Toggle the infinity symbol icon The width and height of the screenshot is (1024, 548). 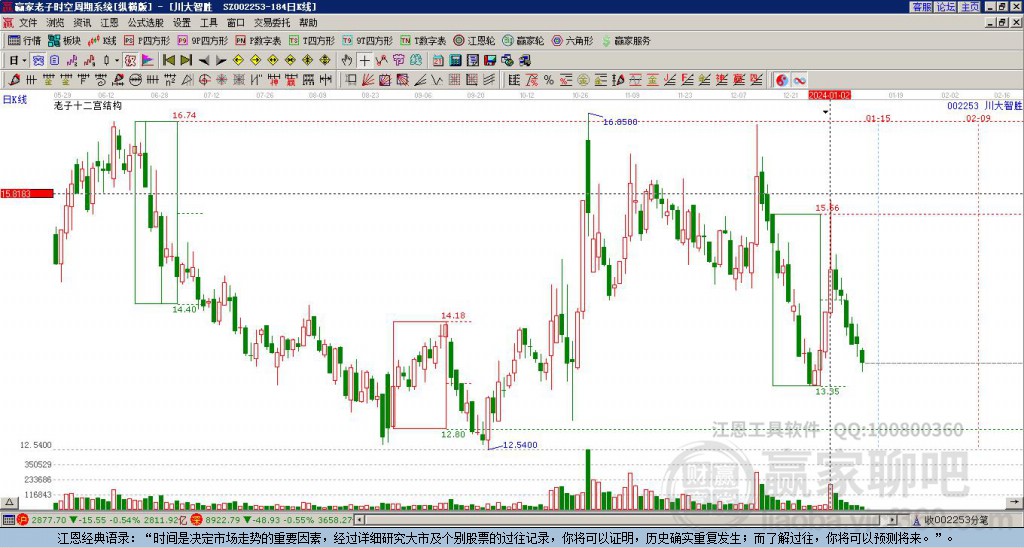799,80
